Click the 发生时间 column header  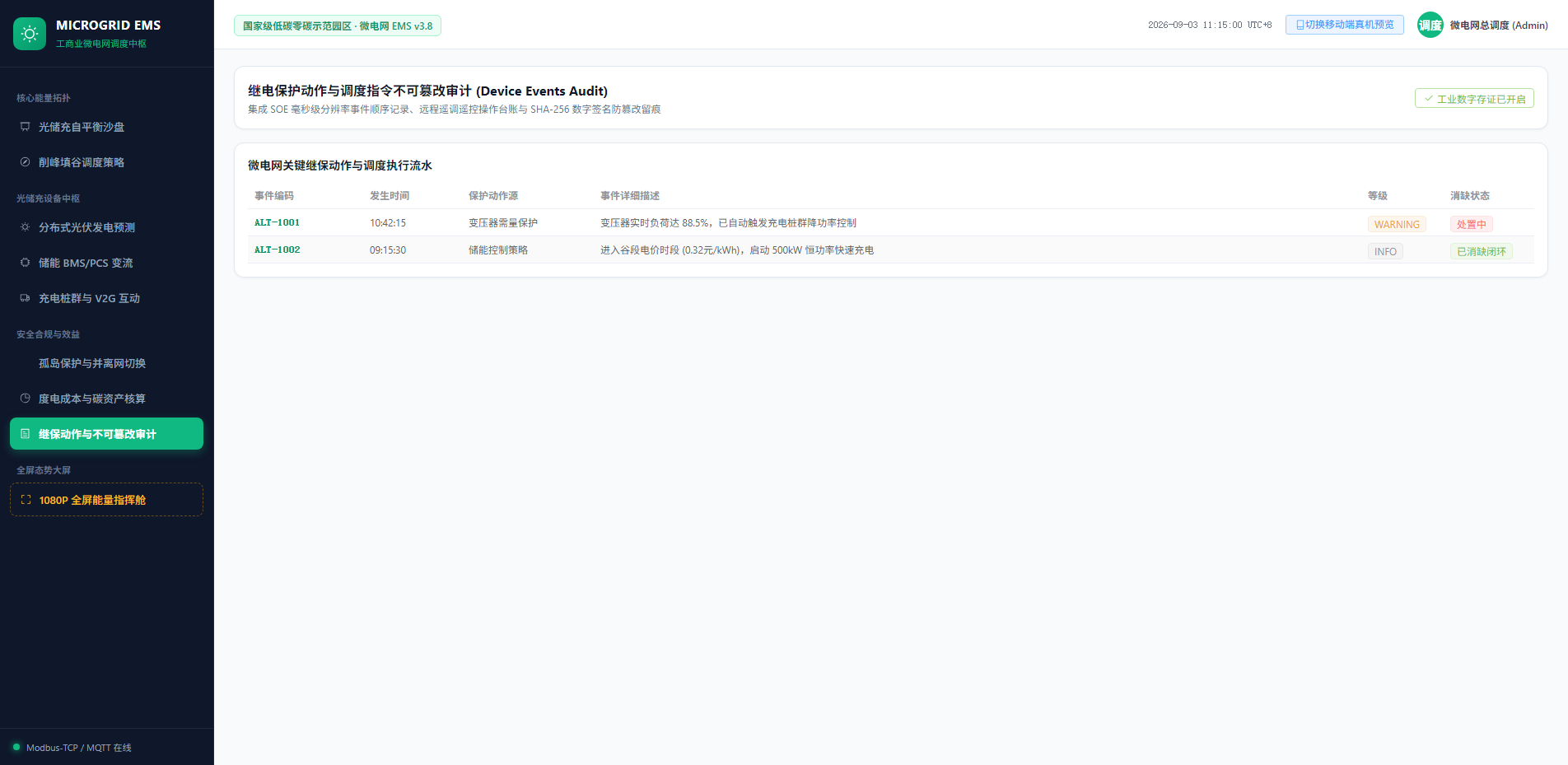(x=390, y=195)
